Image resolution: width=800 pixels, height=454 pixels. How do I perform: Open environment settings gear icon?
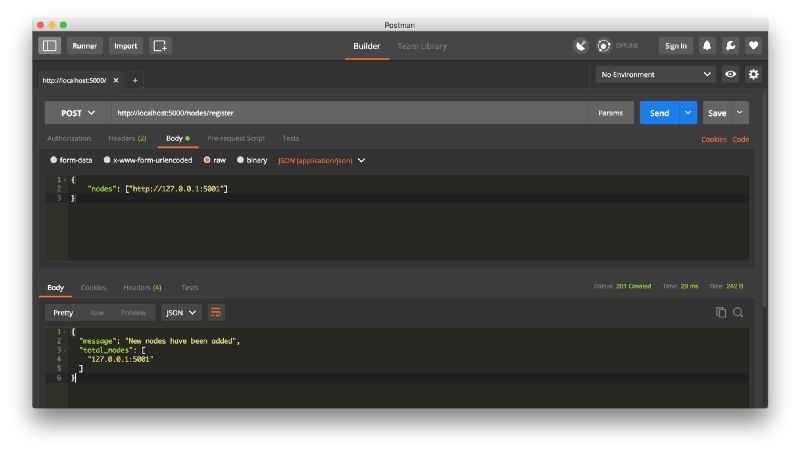click(x=753, y=74)
